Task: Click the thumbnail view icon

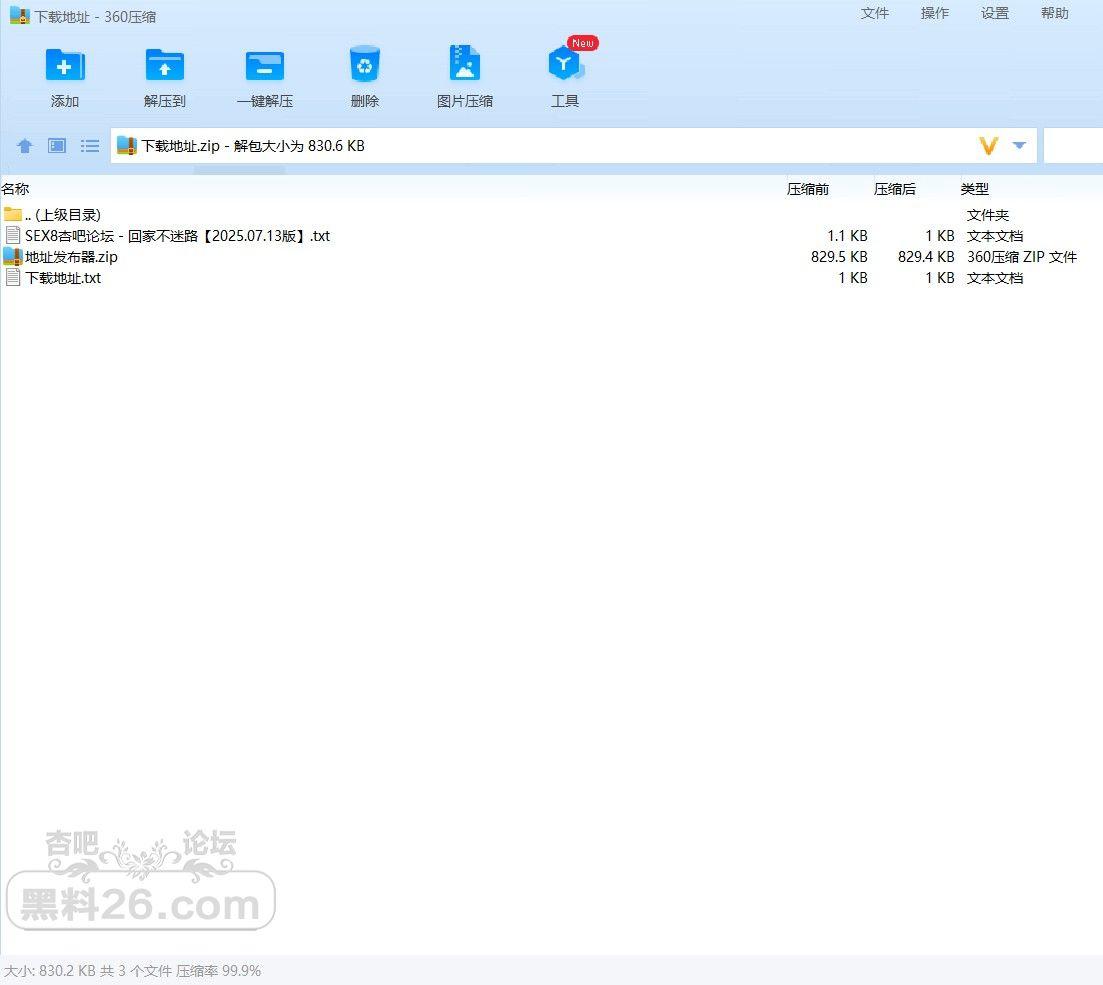Action: (x=56, y=145)
